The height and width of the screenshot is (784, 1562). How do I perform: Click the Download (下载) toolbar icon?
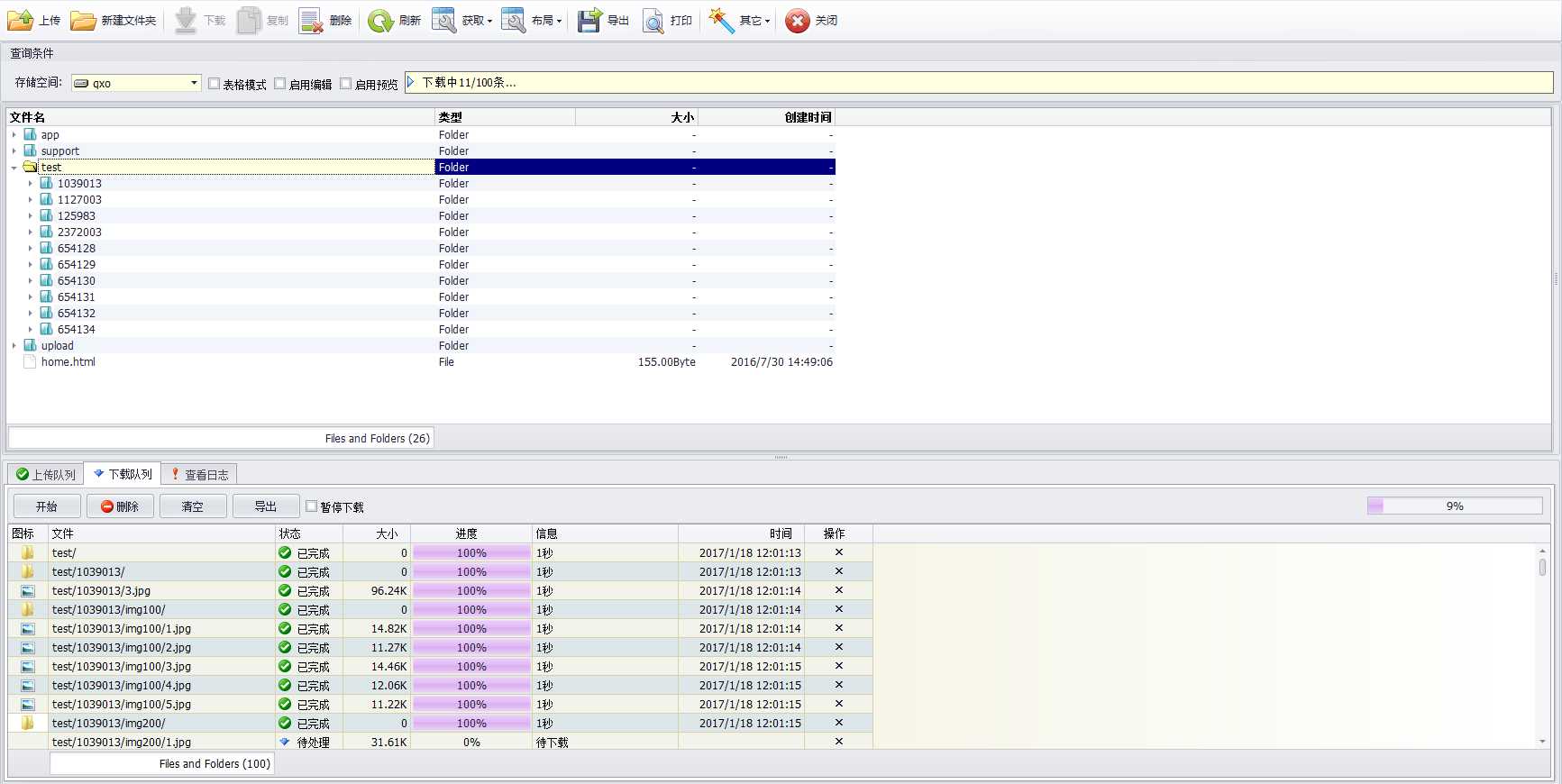(x=186, y=20)
